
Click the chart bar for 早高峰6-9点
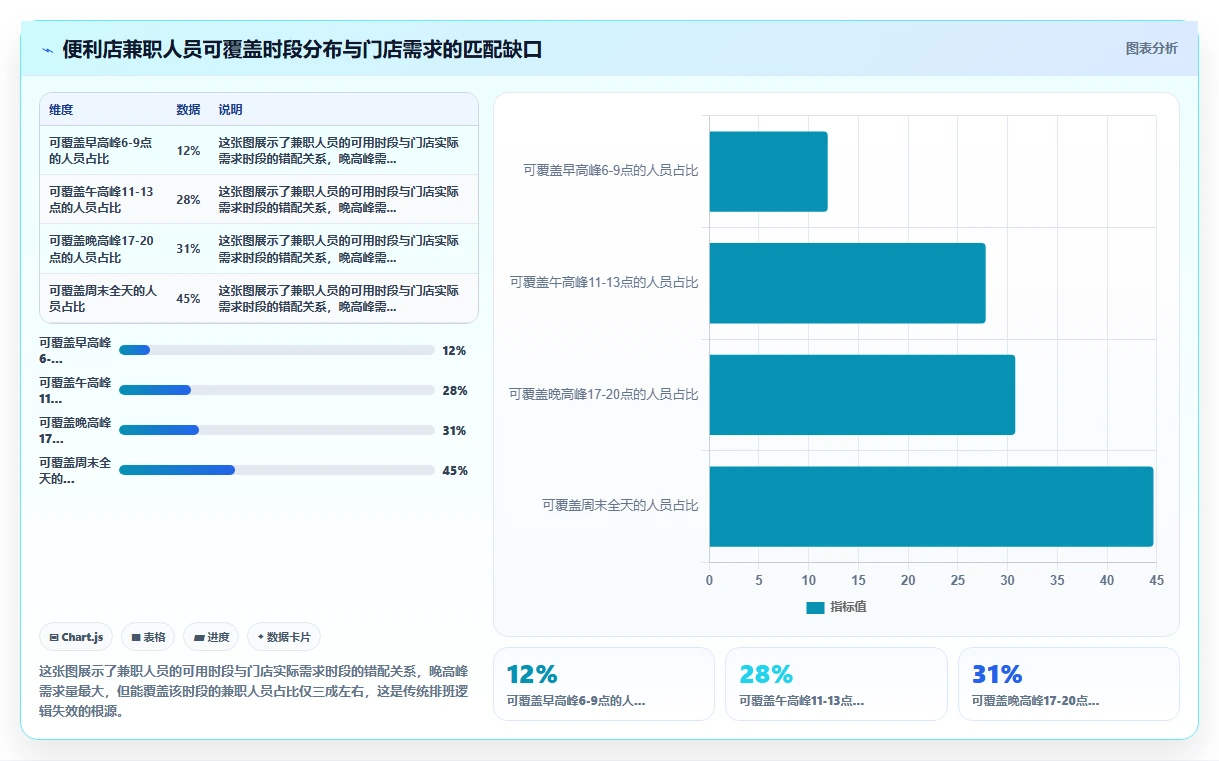[769, 171]
